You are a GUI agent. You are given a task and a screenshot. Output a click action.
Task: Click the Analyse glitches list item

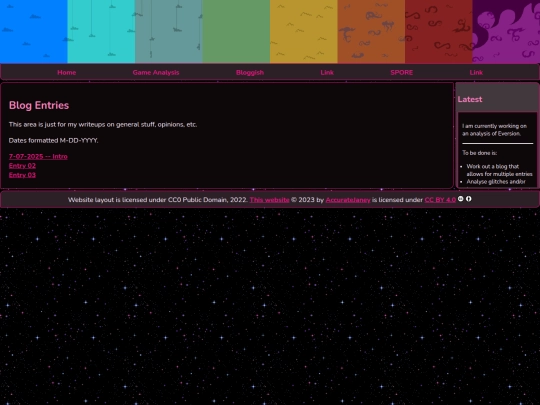point(496,182)
